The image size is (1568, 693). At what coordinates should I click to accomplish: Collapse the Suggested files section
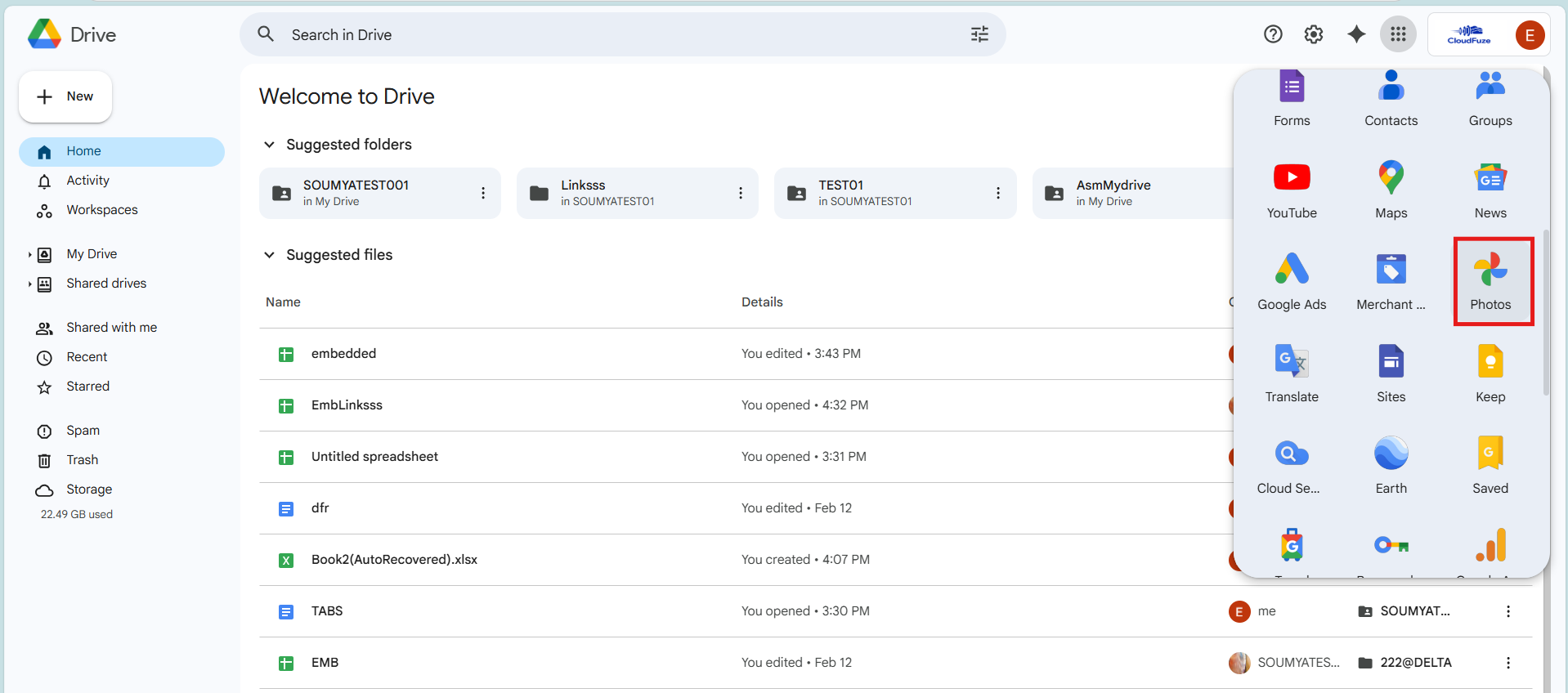point(269,255)
